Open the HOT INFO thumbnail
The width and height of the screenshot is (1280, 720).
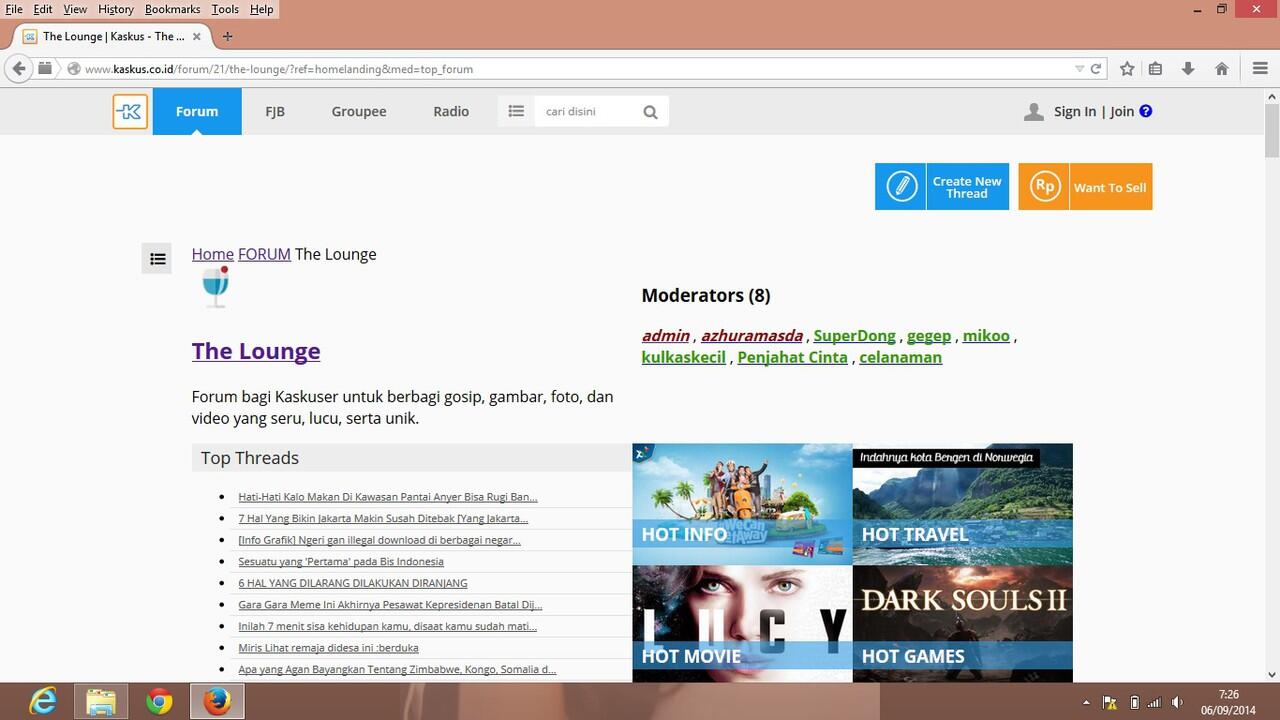click(742, 504)
